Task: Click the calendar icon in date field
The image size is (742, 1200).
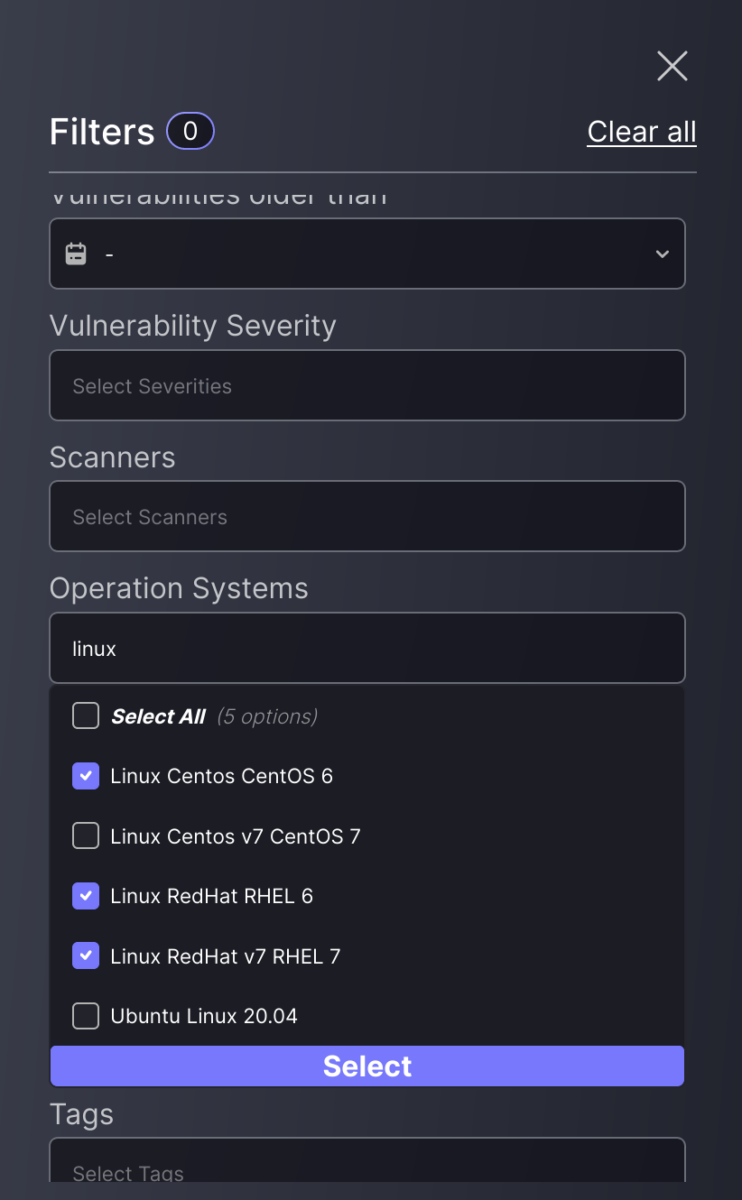Action: point(76,254)
